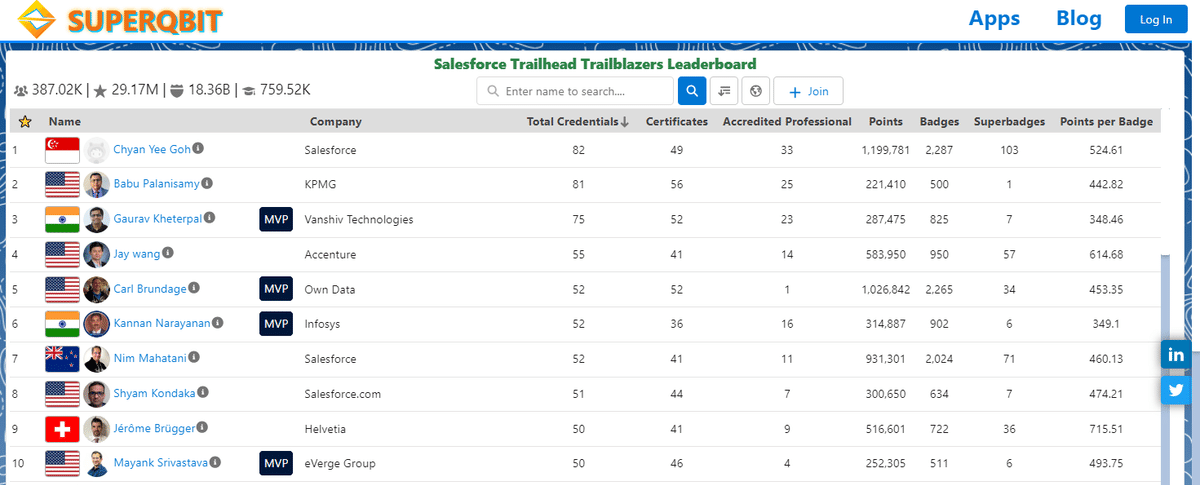1200x485 pixels.
Task: Click MVP badge in Carl Brundage's row
Action: (x=276, y=289)
